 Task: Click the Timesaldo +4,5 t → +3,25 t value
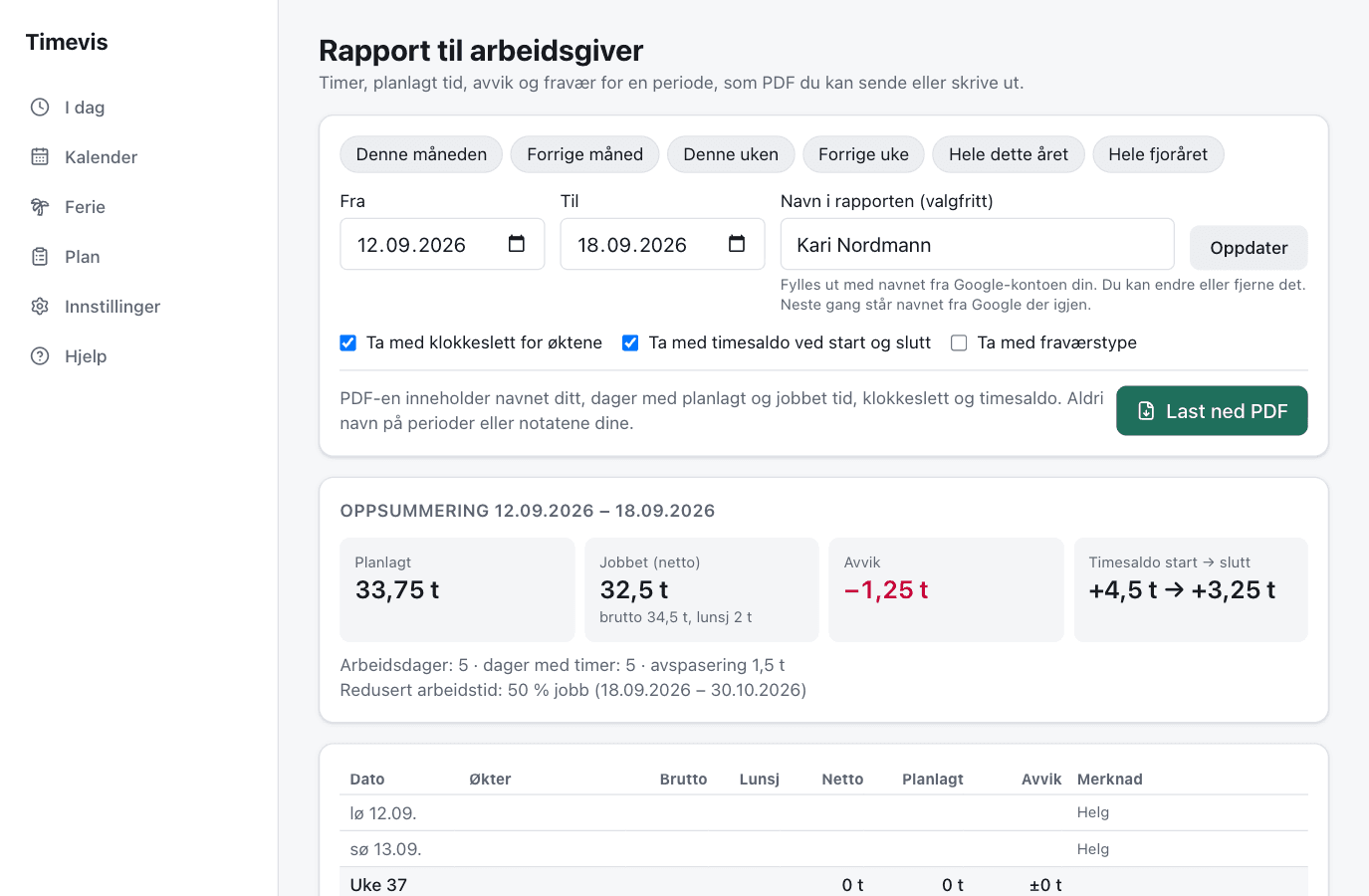tap(1182, 590)
